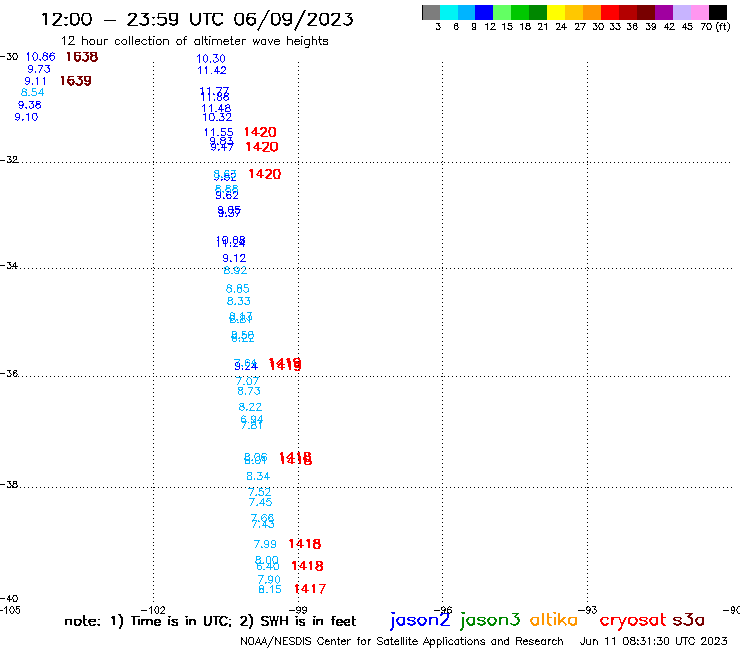Select the purple swatch in the legend bar

664,13
